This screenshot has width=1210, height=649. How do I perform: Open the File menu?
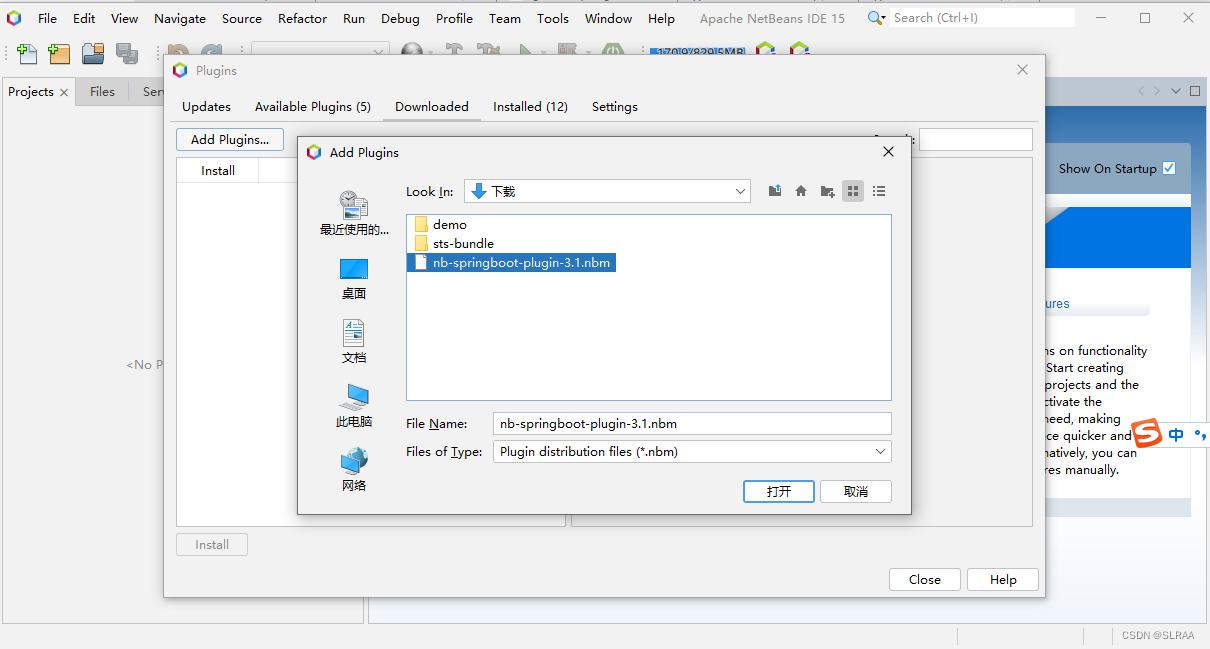pyautogui.click(x=48, y=18)
